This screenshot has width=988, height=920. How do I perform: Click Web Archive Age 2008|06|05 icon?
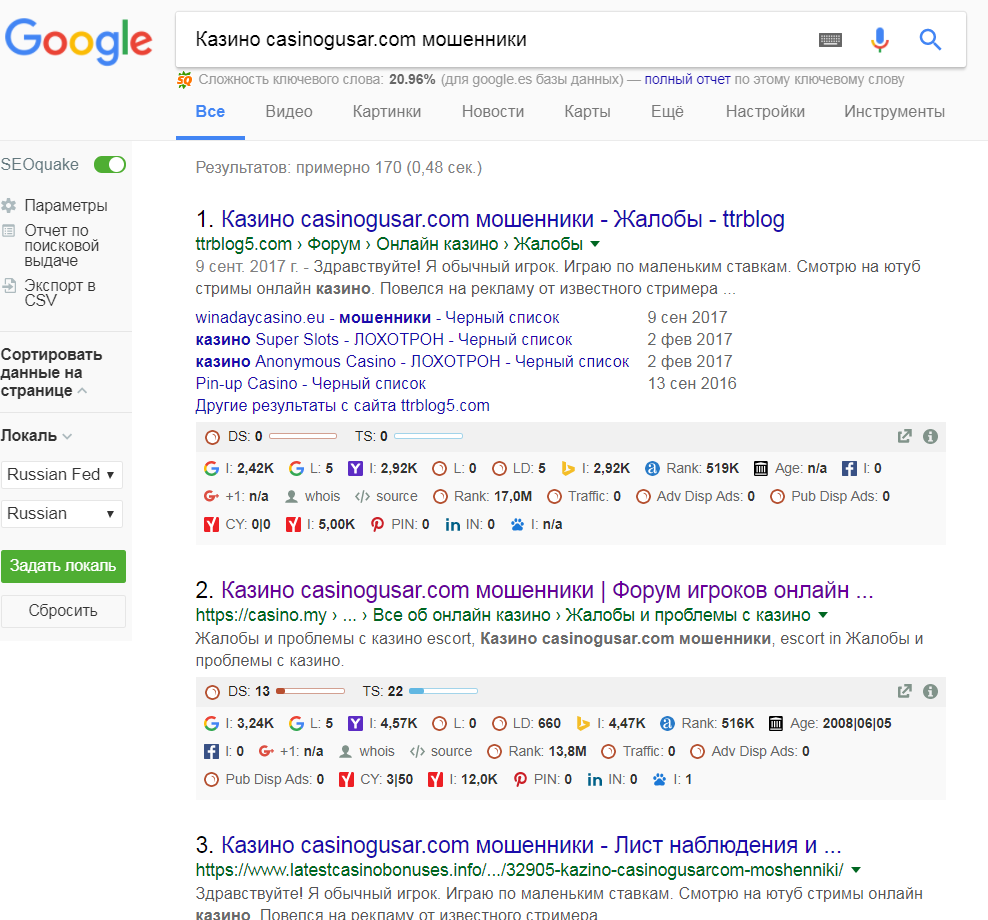tap(776, 723)
